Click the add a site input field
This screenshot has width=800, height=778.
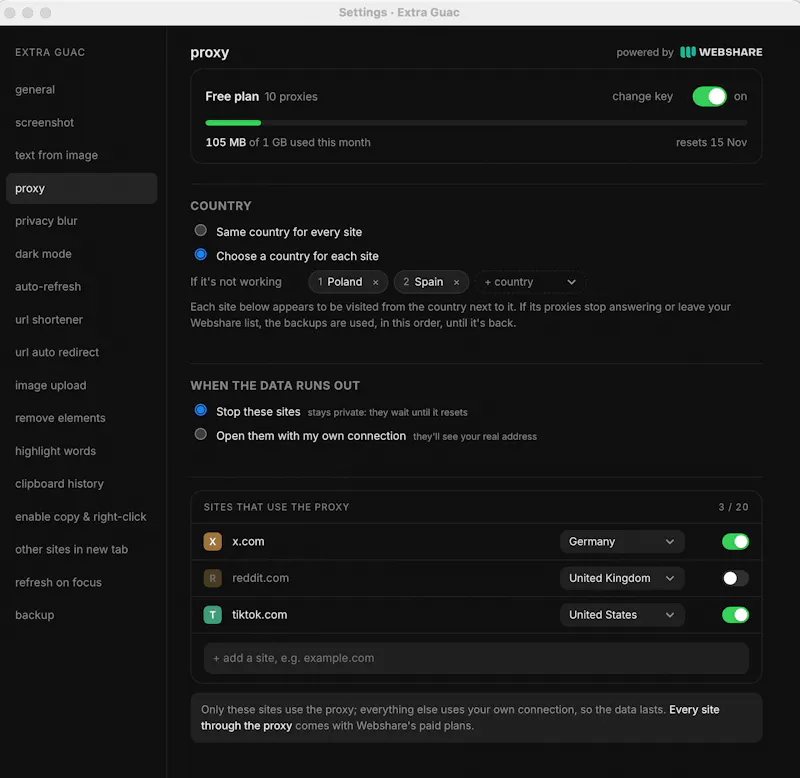[476, 658]
